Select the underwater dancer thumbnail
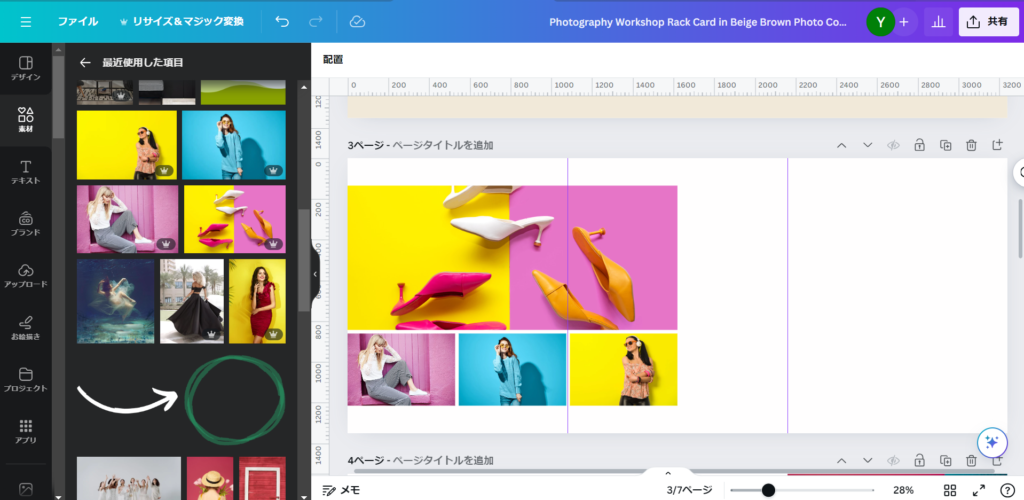 (116, 301)
